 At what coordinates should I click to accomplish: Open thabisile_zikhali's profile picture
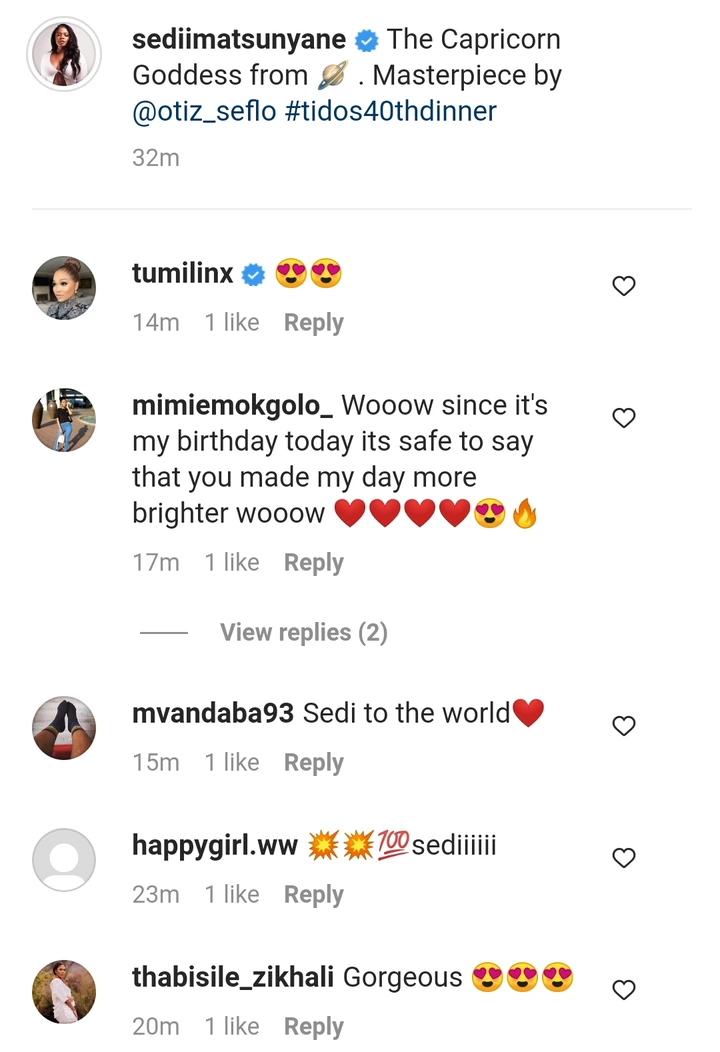tap(64, 991)
